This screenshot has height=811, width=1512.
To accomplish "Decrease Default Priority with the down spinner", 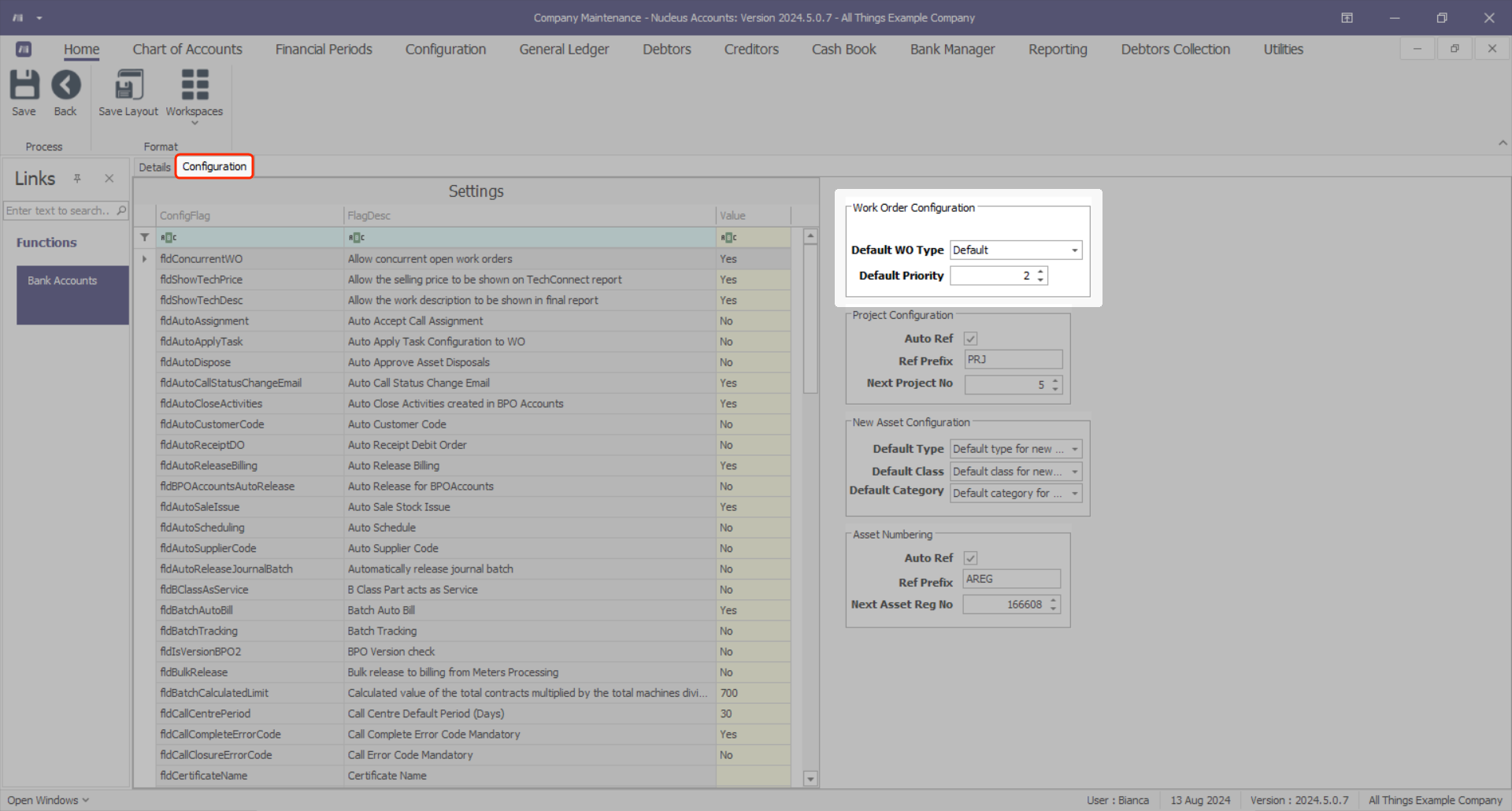I will point(1040,280).
